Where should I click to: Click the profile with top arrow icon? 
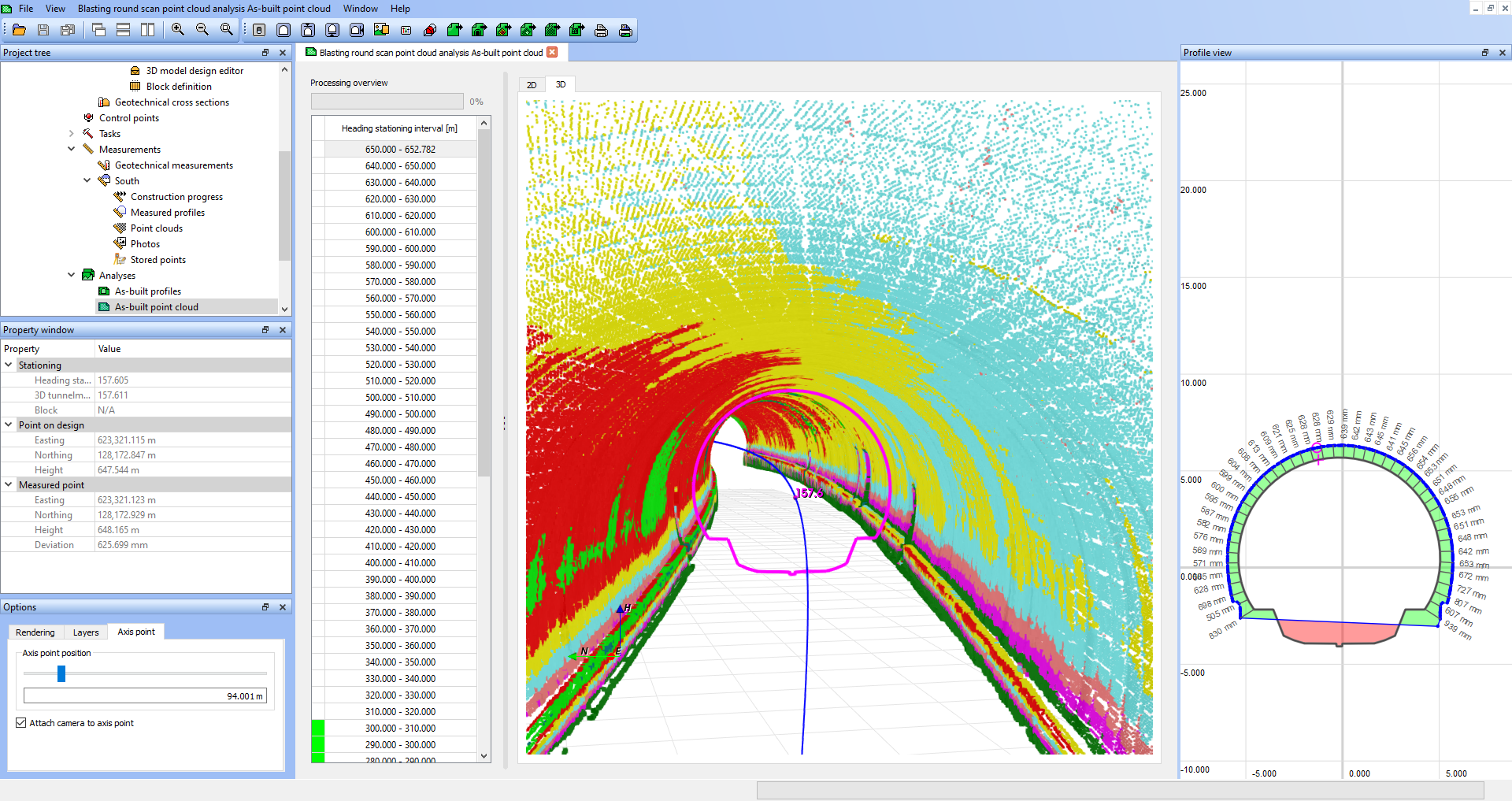[x=308, y=30]
